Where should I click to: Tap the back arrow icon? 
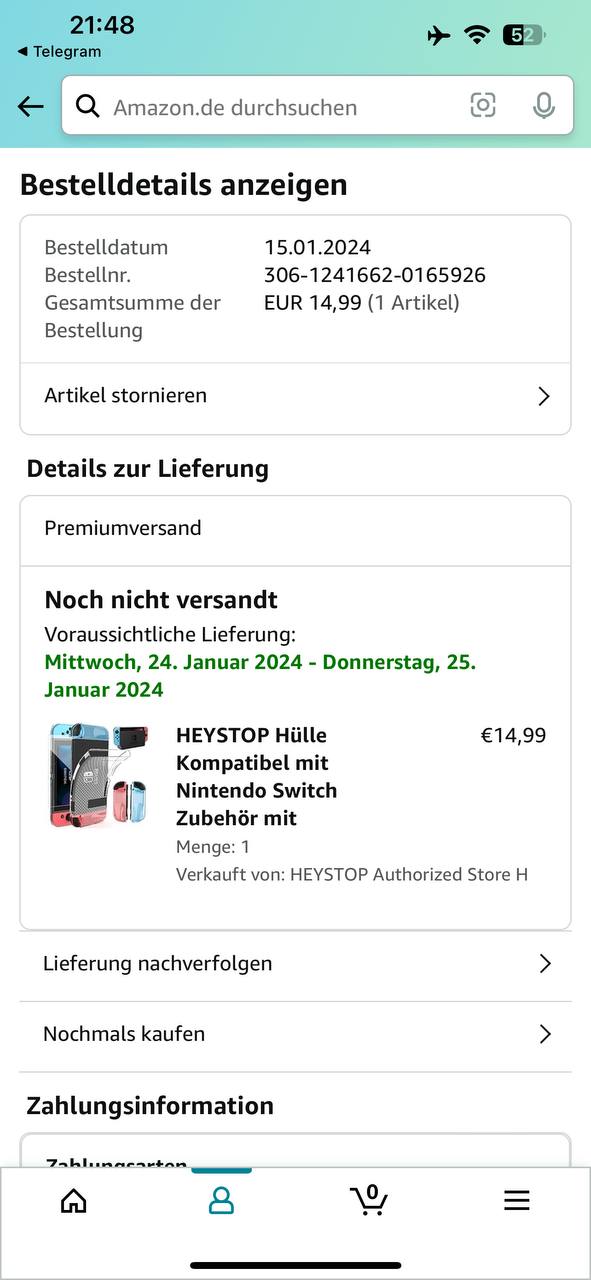pos(31,107)
